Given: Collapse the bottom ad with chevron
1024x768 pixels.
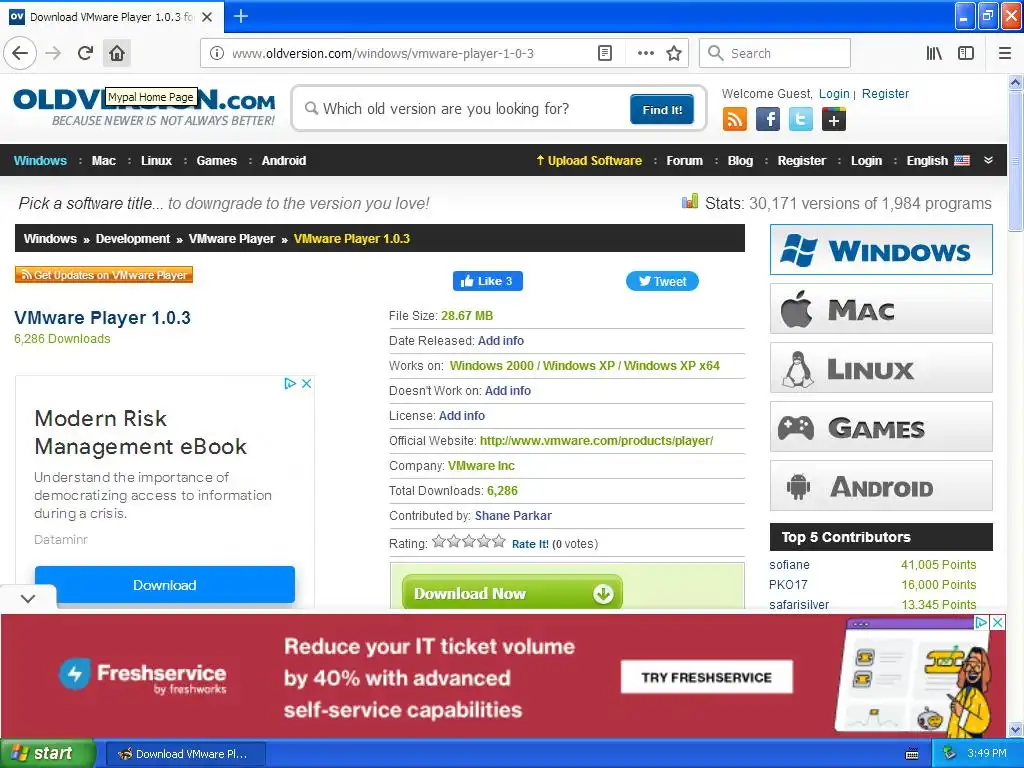Looking at the screenshot, I should pos(28,598).
